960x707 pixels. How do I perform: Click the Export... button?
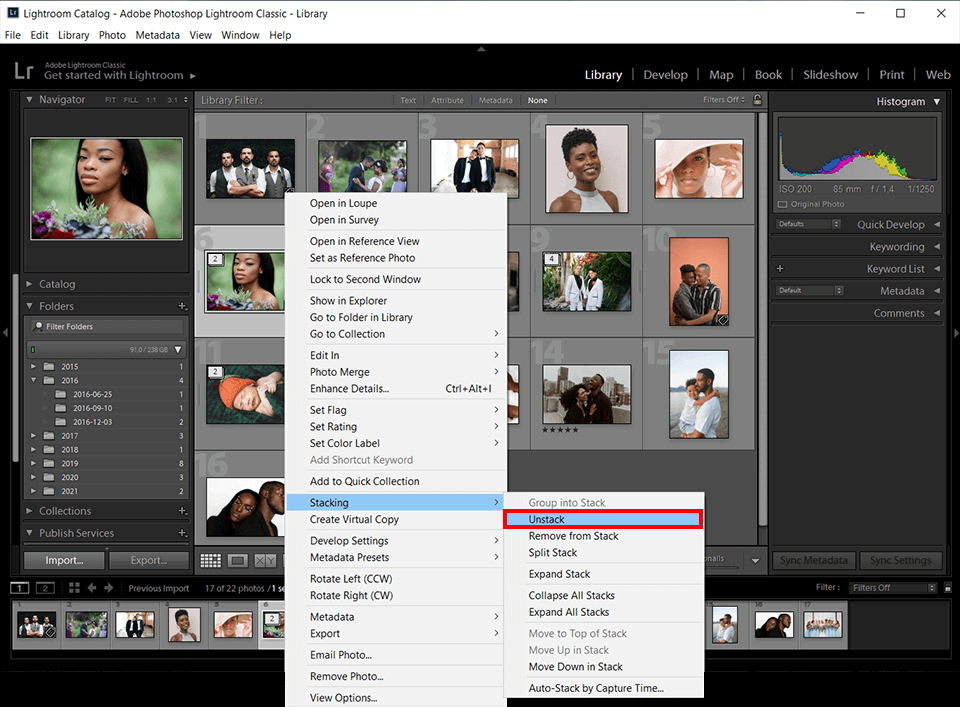click(x=148, y=560)
